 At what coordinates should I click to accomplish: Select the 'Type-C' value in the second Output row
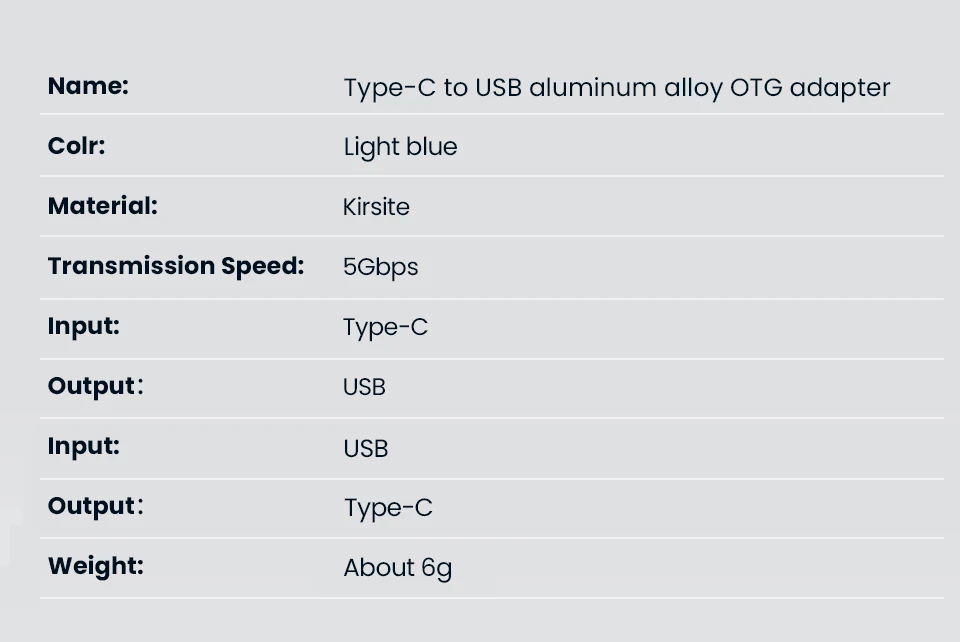tap(388, 508)
